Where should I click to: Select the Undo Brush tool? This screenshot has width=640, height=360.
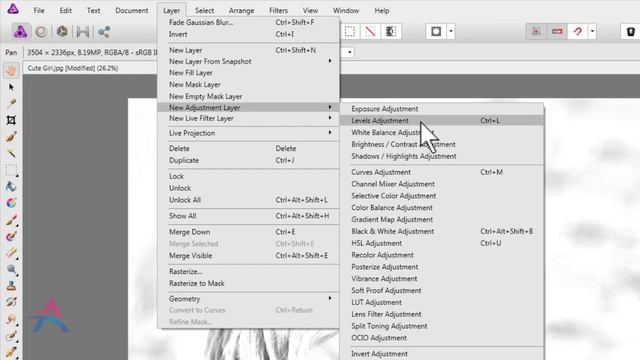(11, 302)
